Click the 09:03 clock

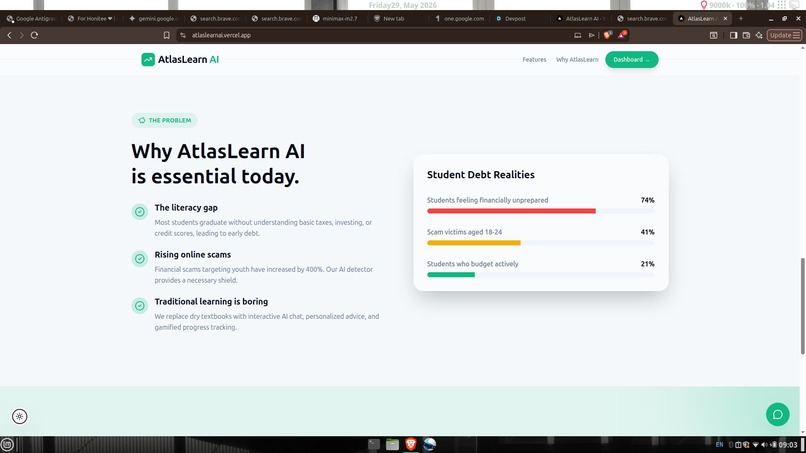(787, 445)
